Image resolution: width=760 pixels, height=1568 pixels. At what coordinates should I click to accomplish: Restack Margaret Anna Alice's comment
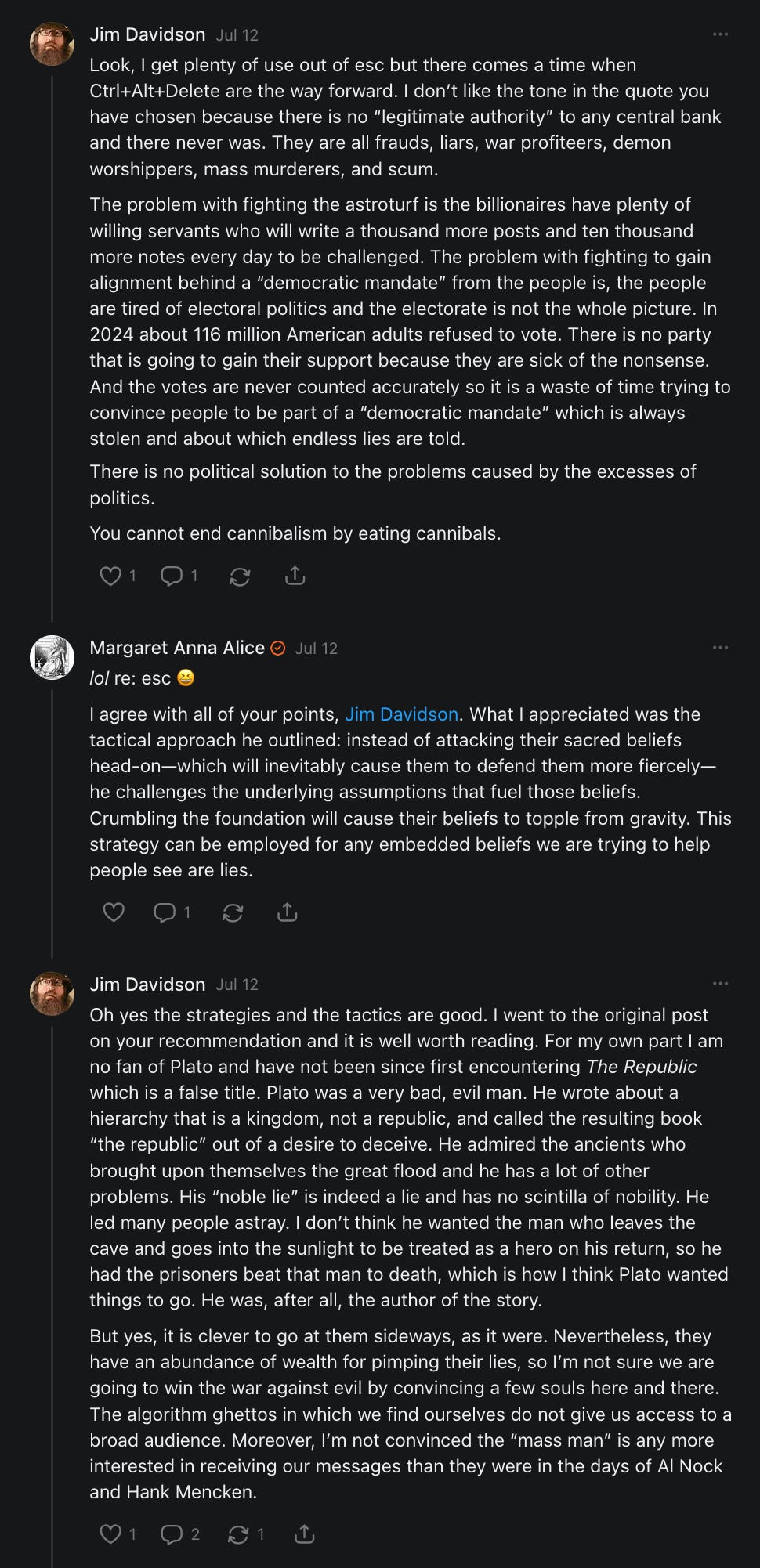[233, 913]
